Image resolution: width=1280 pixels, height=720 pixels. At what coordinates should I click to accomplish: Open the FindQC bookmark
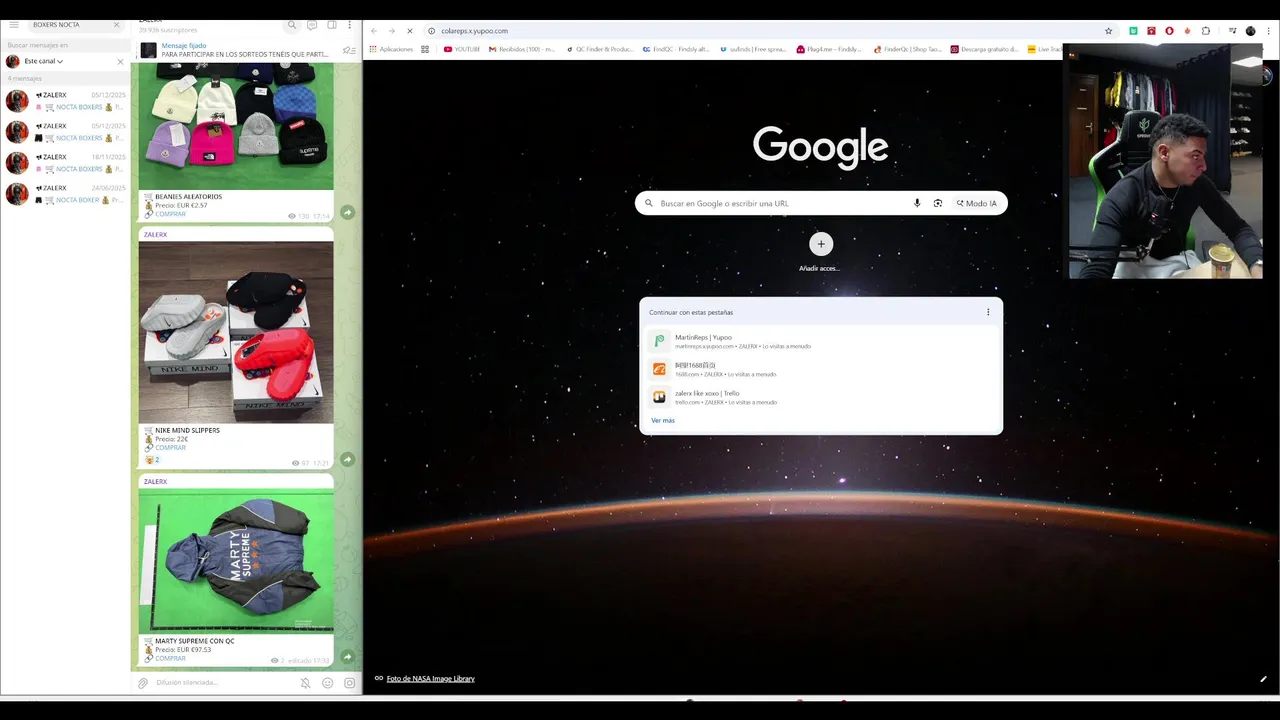[x=675, y=49]
